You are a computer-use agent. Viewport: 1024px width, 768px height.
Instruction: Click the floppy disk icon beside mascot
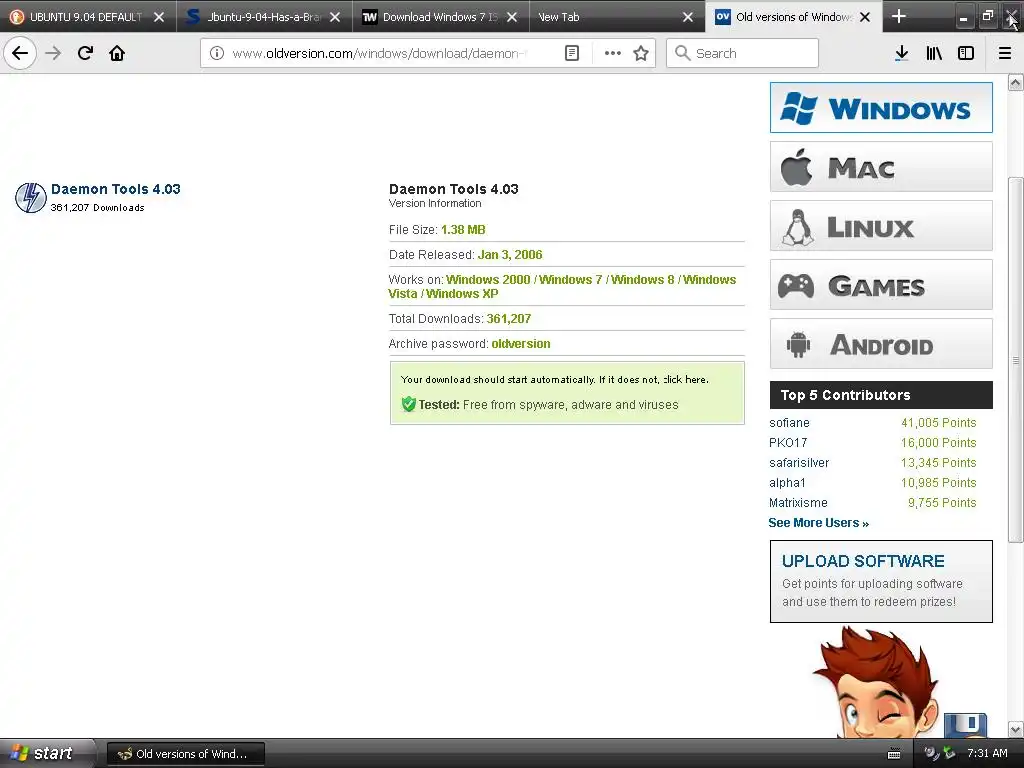965,725
